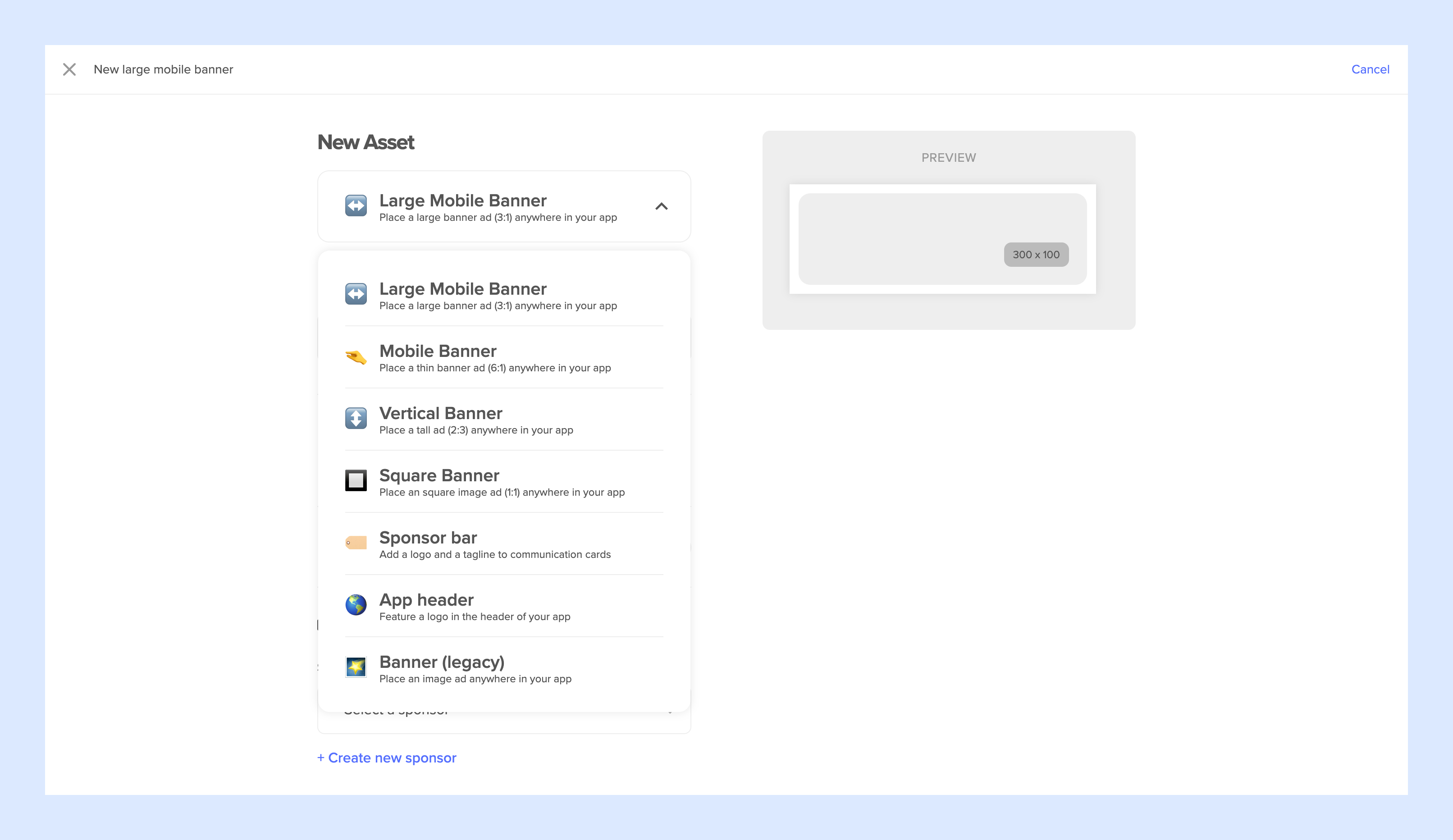Click the Large Mobile Banner list item icon
This screenshot has width=1453, height=840.
pos(356,293)
